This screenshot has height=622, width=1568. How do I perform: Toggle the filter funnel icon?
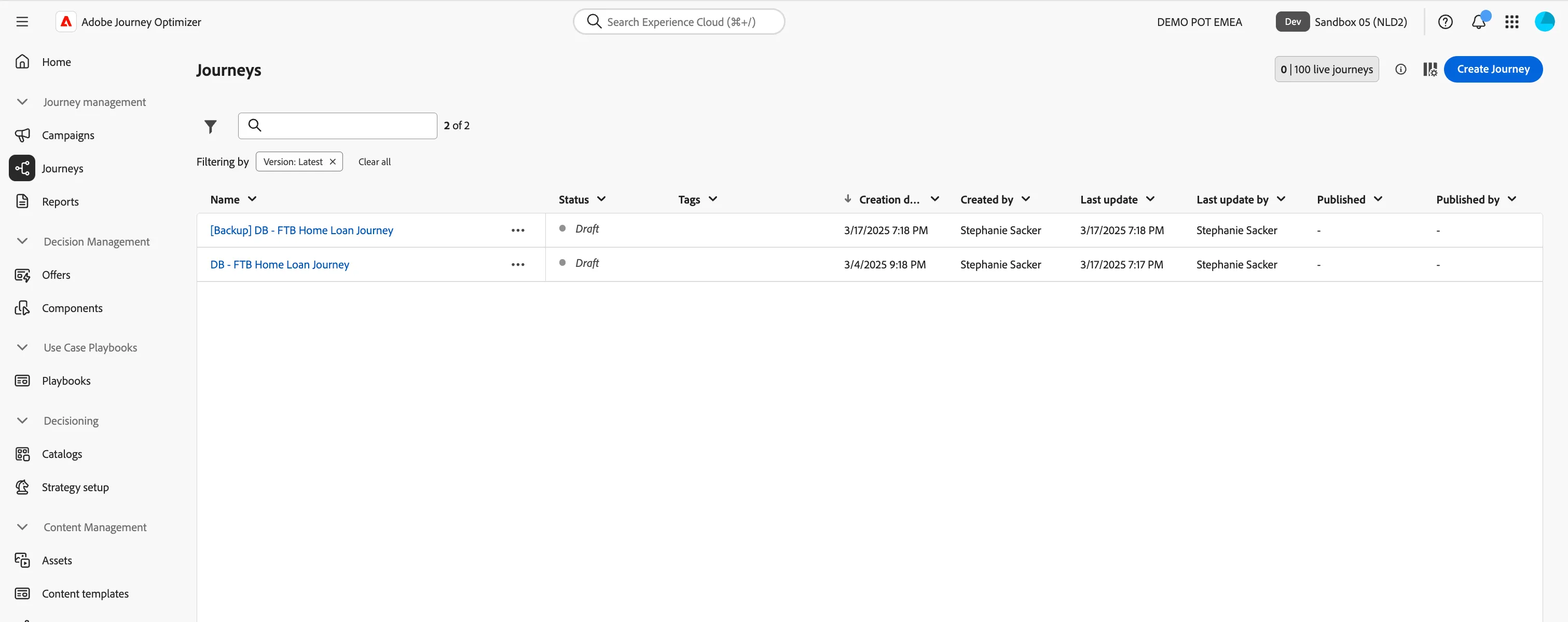pyautogui.click(x=211, y=126)
